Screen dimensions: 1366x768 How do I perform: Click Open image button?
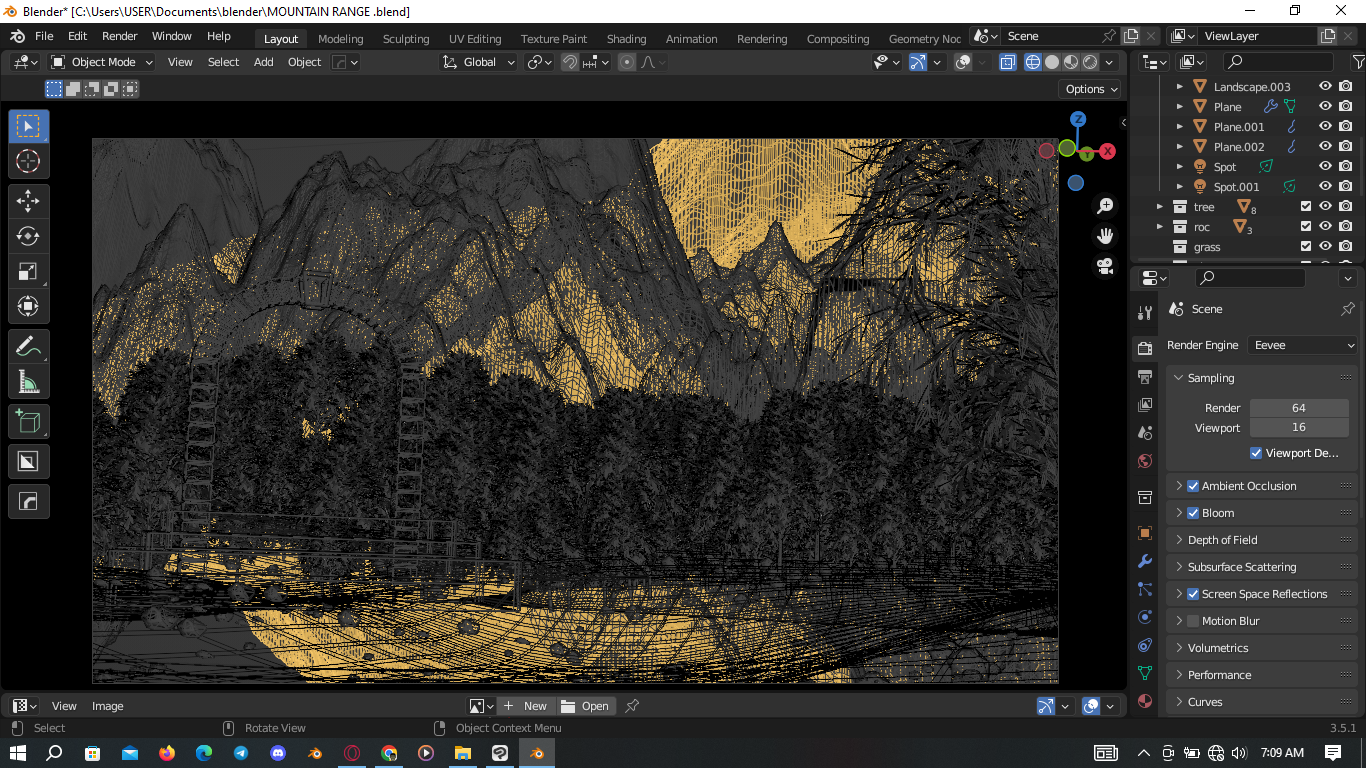(585, 706)
